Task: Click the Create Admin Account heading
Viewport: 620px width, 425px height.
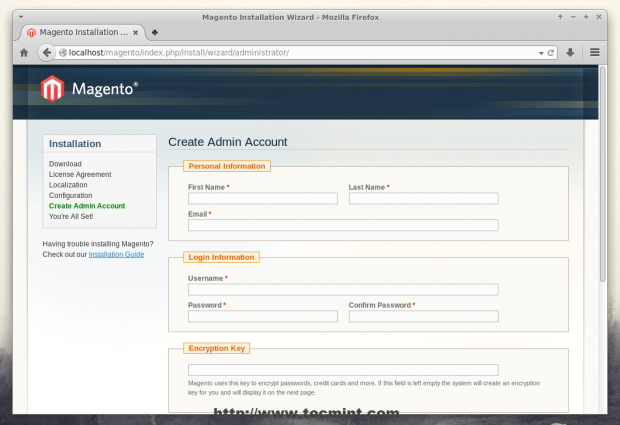Action: pyautogui.click(x=228, y=142)
